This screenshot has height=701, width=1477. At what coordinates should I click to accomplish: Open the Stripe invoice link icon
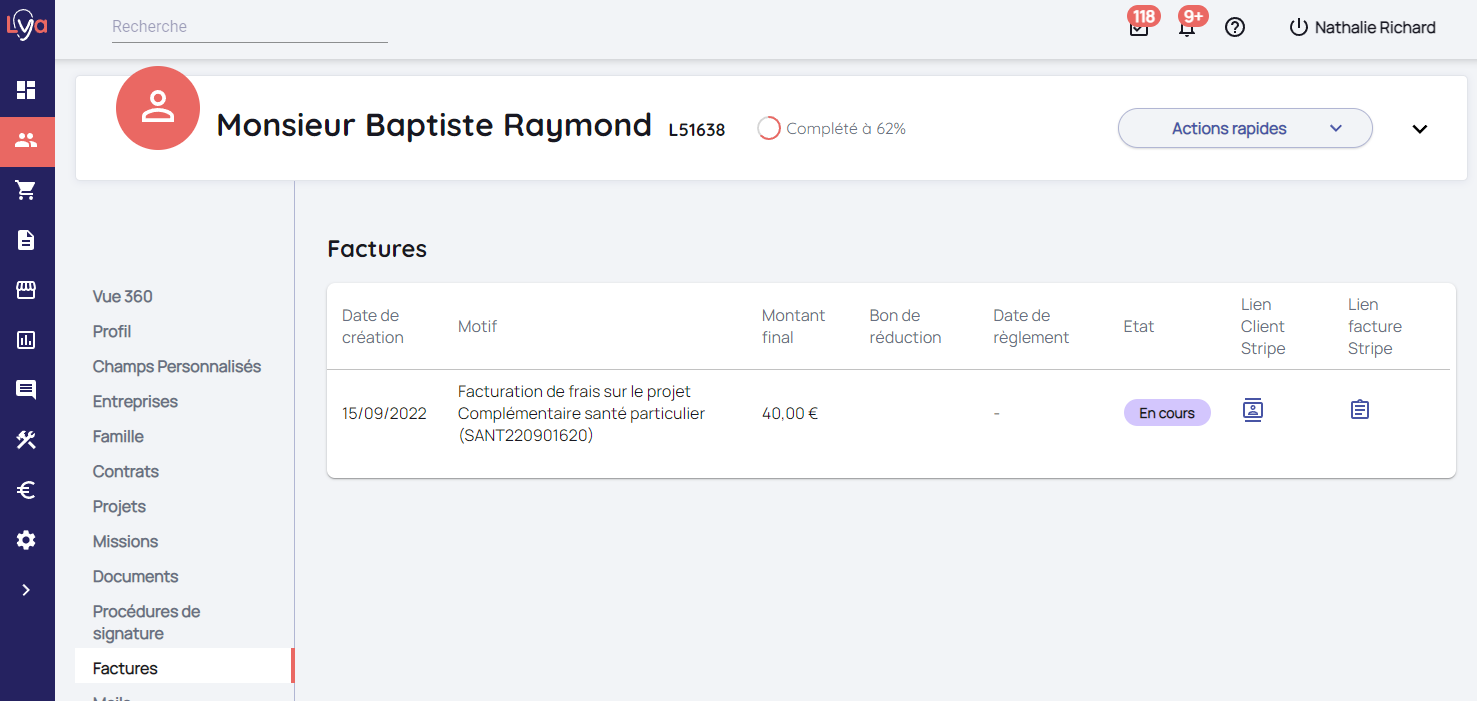pos(1359,410)
